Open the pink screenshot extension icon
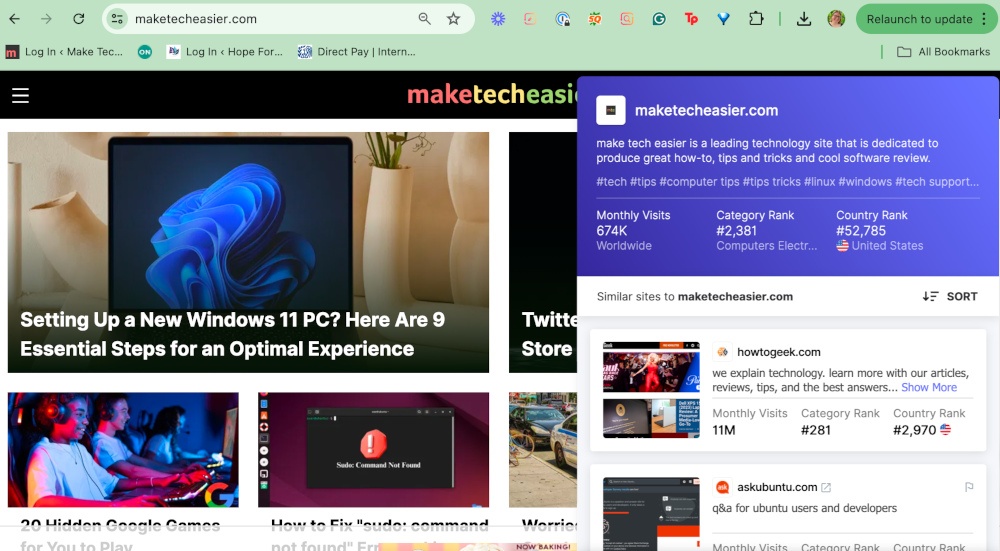This screenshot has height=551, width=1000. tap(530, 19)
